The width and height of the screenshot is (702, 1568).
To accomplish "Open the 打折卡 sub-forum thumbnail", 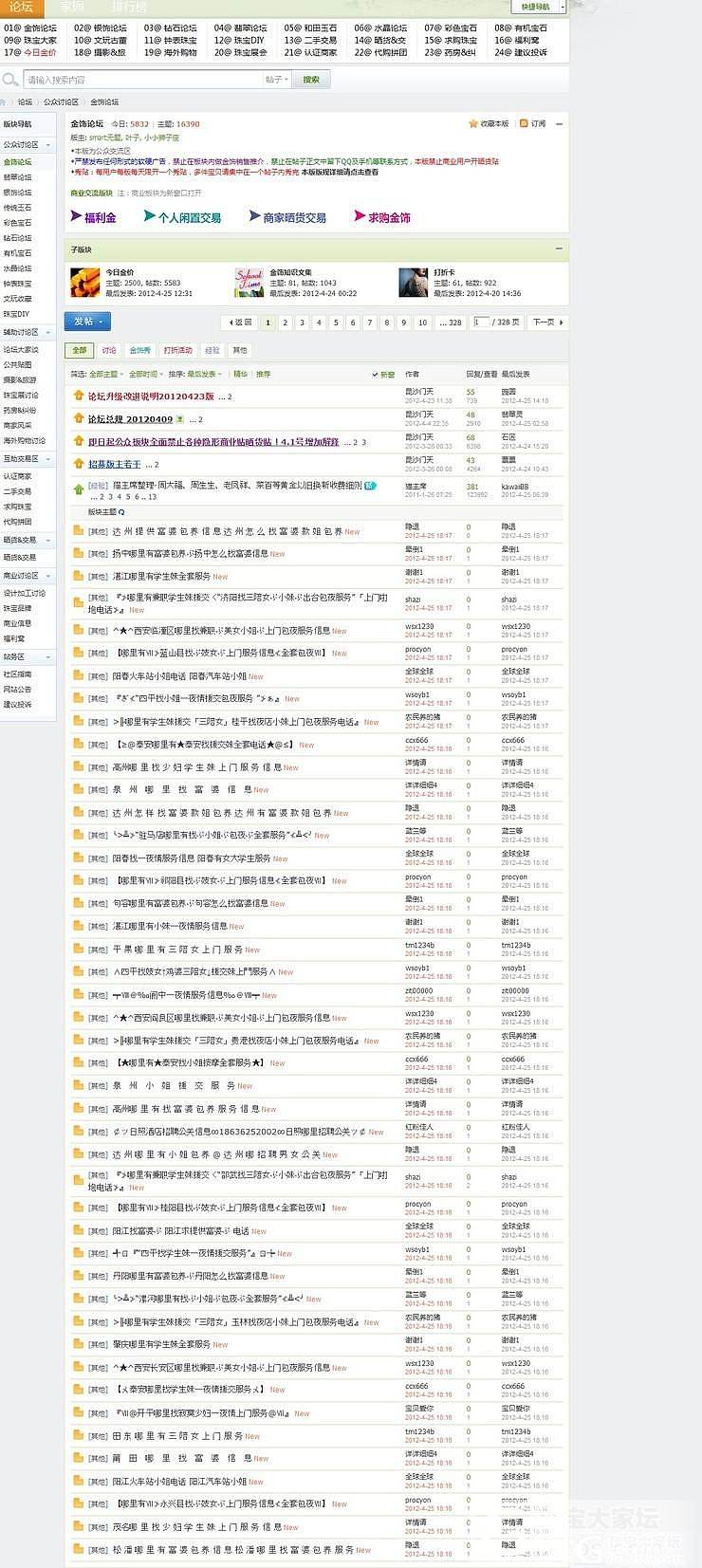I will (413, 283).
